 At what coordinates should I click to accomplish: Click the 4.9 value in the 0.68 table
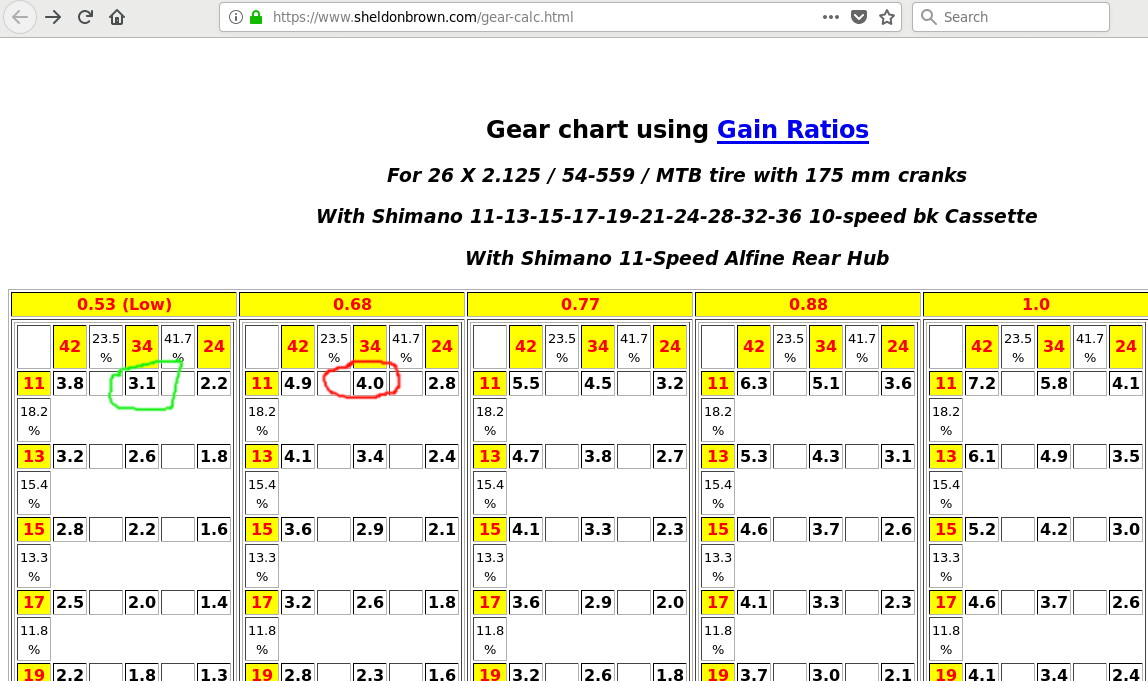pyautogui.click(x=298, y=383)
